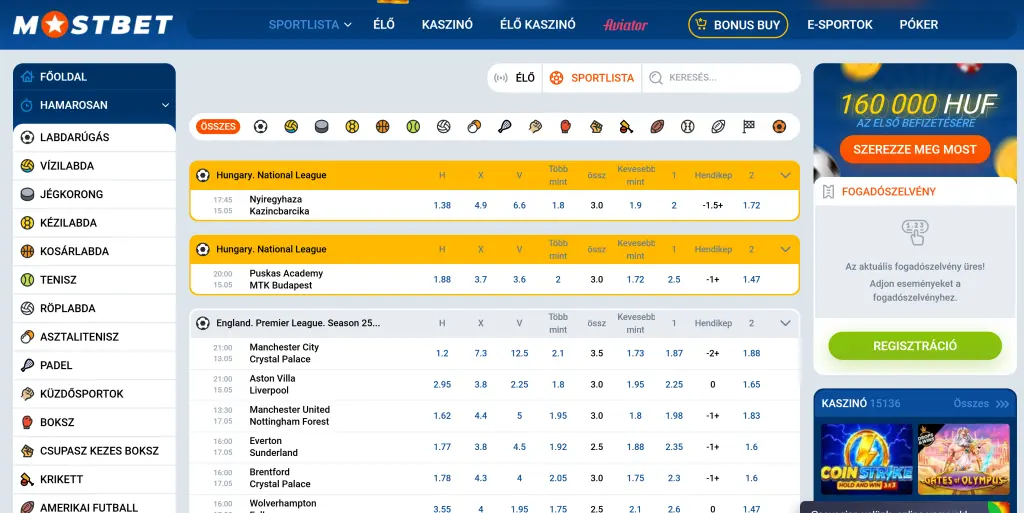
Task: Select the football icon in the sport filter
Action: point(261,127)
